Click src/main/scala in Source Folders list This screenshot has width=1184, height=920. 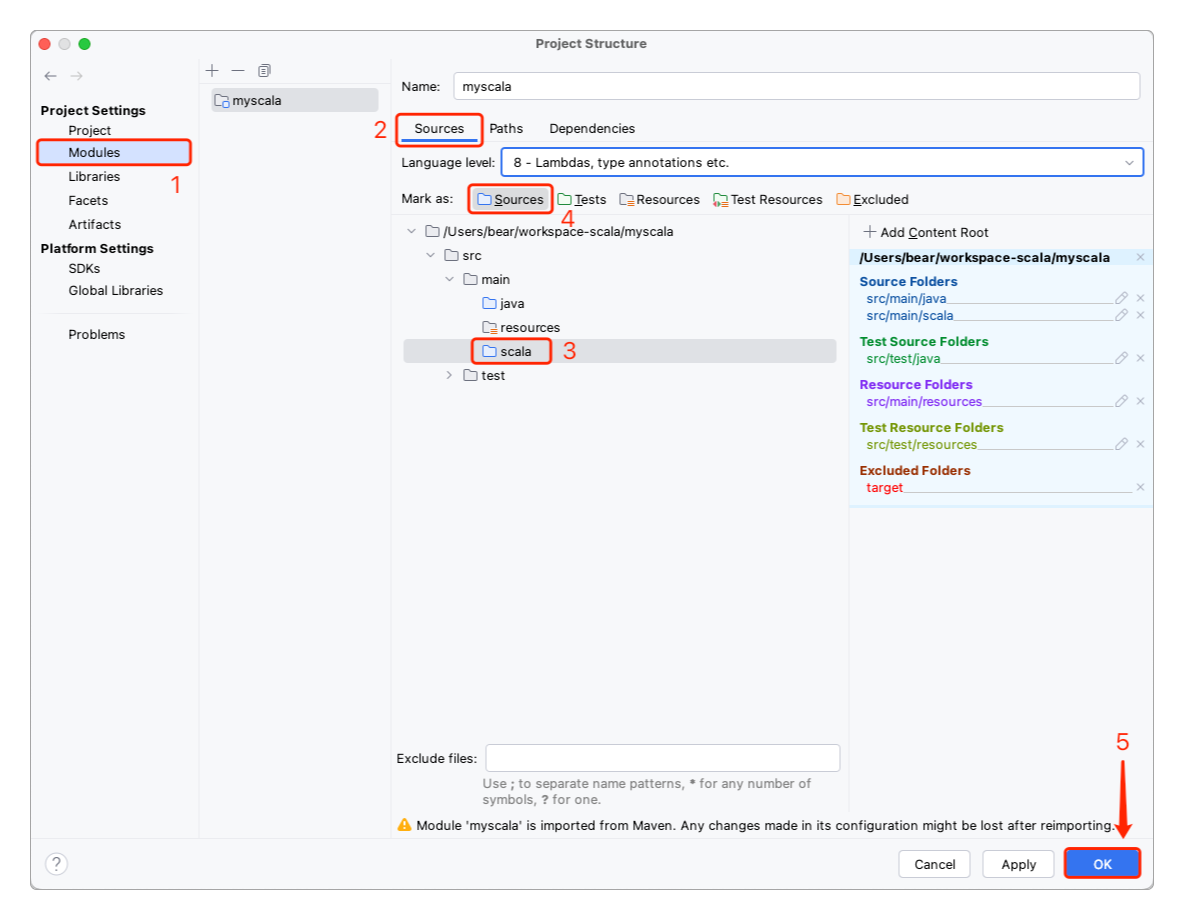pos(909,316)
